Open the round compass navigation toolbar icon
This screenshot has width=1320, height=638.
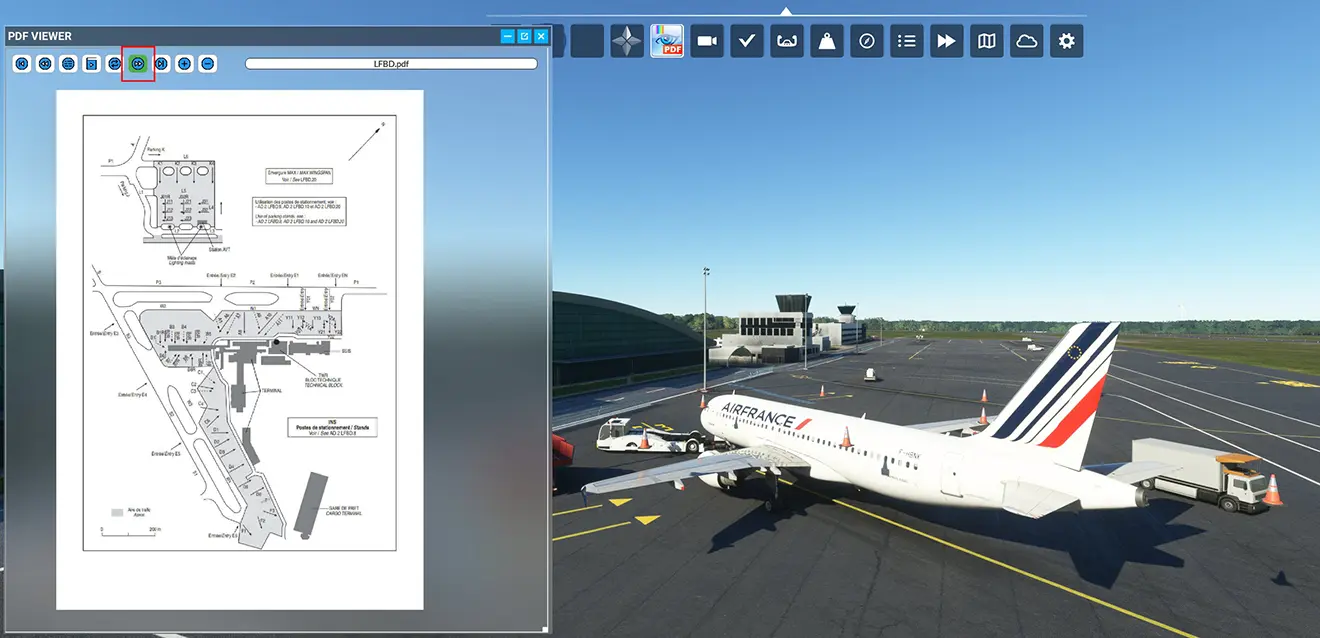click(x=867, y=41)
